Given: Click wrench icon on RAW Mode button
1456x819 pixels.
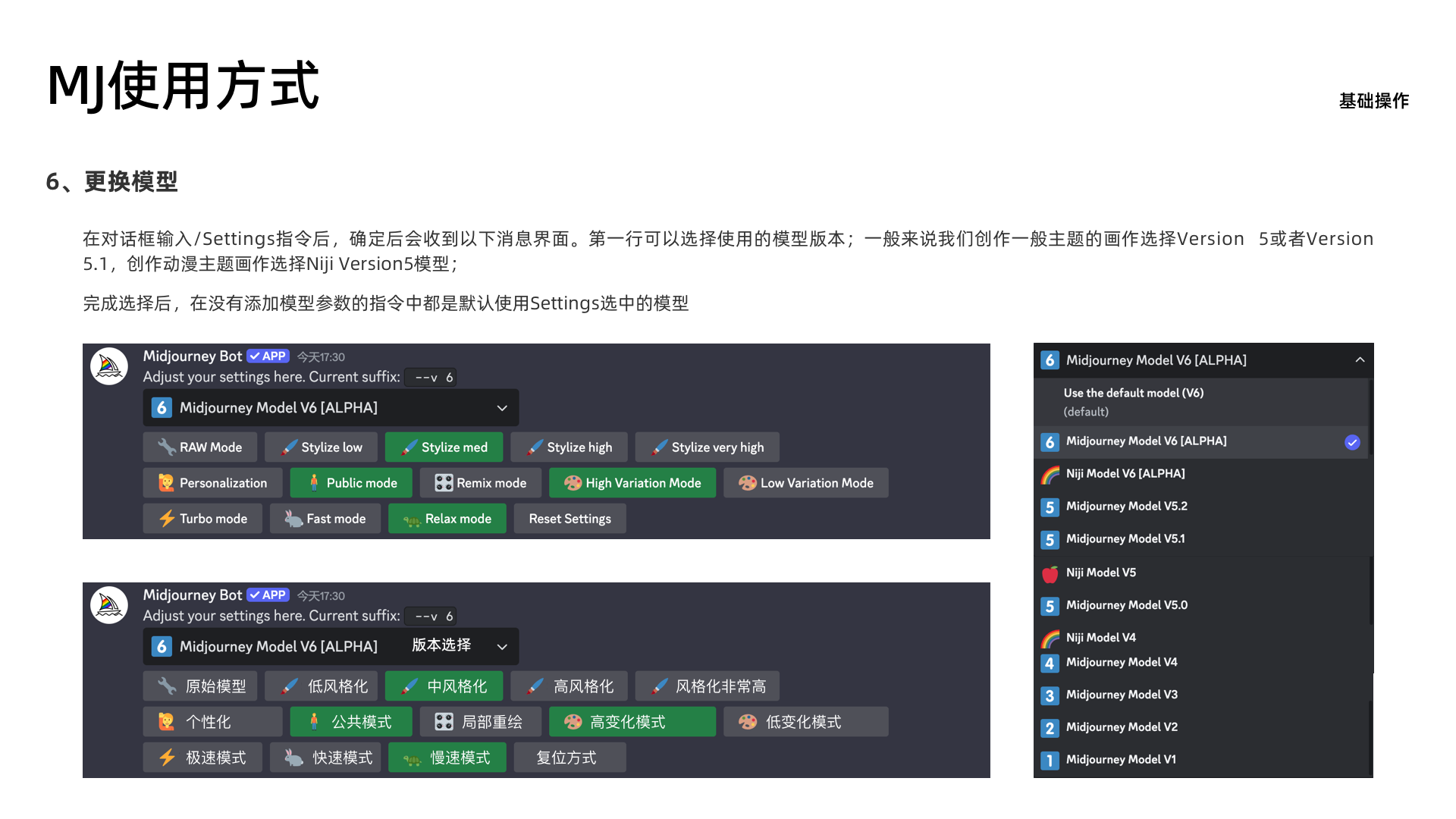Looking at the screenshot, I should 166,447.
